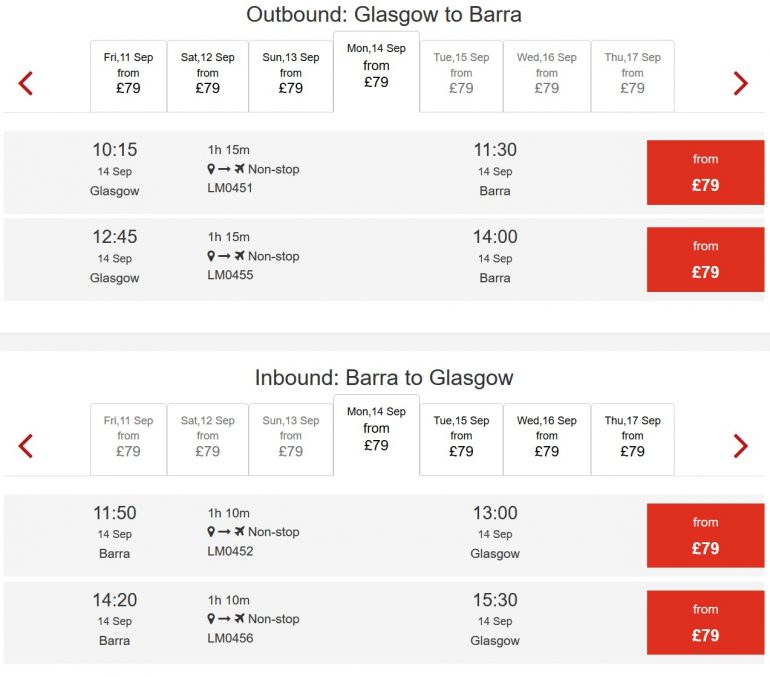Click the inbound previous dates left arrow

[26, 446]
